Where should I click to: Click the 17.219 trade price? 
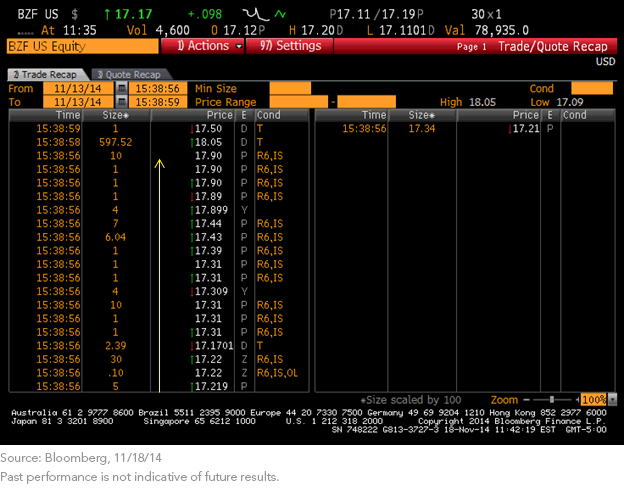point(211,386)
